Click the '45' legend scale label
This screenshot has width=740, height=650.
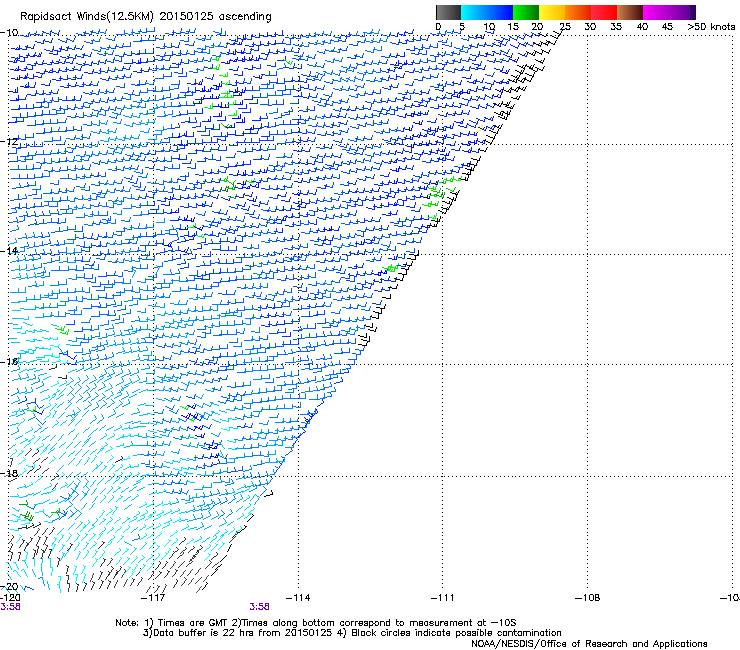[667, 27]
